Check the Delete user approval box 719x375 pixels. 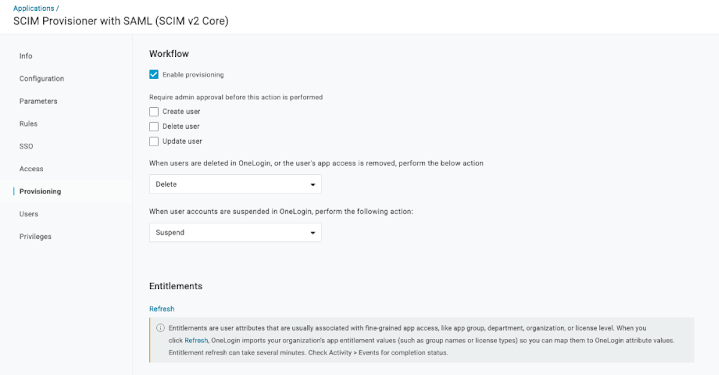coord(154,127)
